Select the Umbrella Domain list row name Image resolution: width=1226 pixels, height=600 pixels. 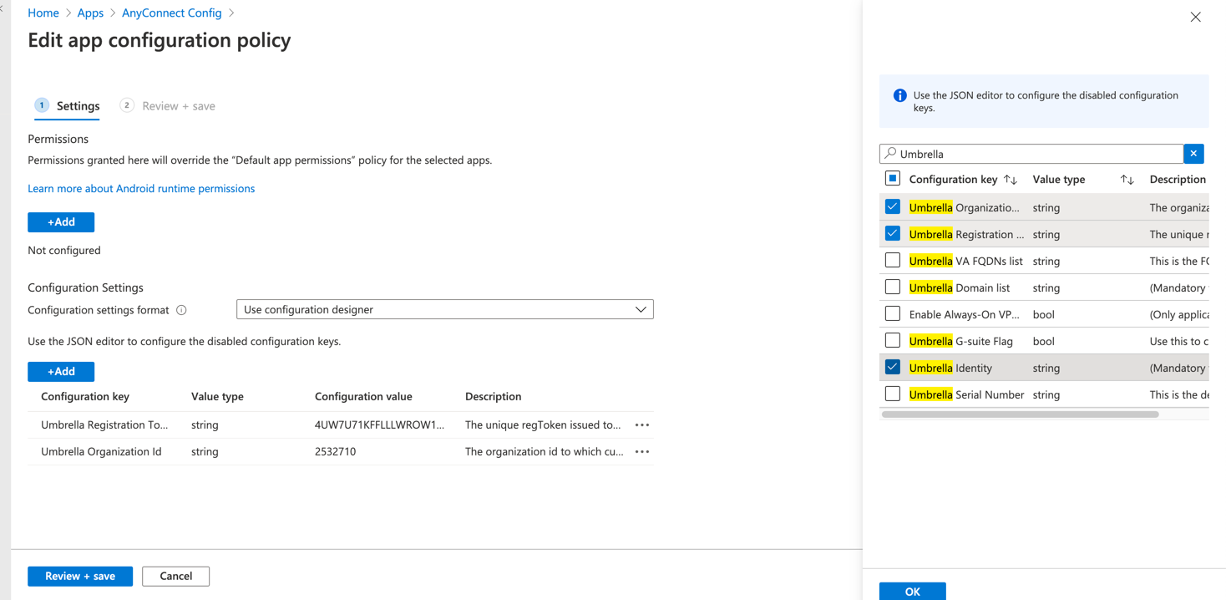point(960,288)
